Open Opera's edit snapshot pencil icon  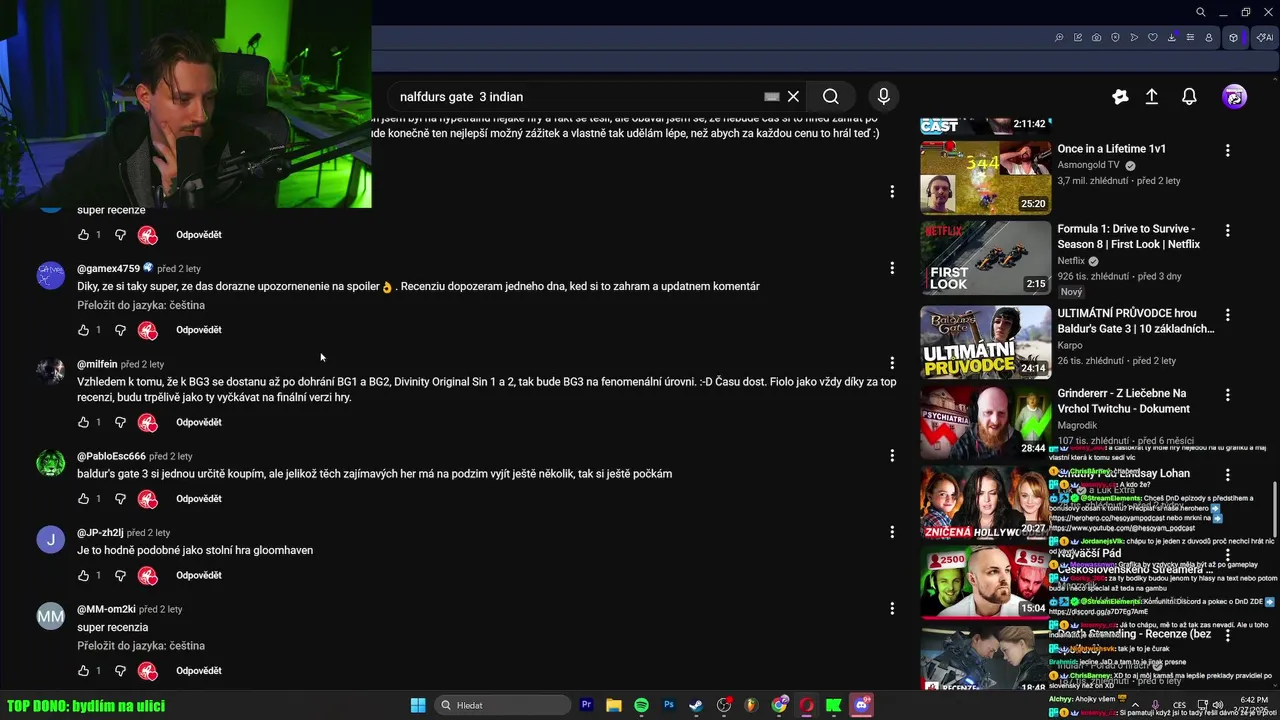pyautogui.click(x=1078, y=38)
